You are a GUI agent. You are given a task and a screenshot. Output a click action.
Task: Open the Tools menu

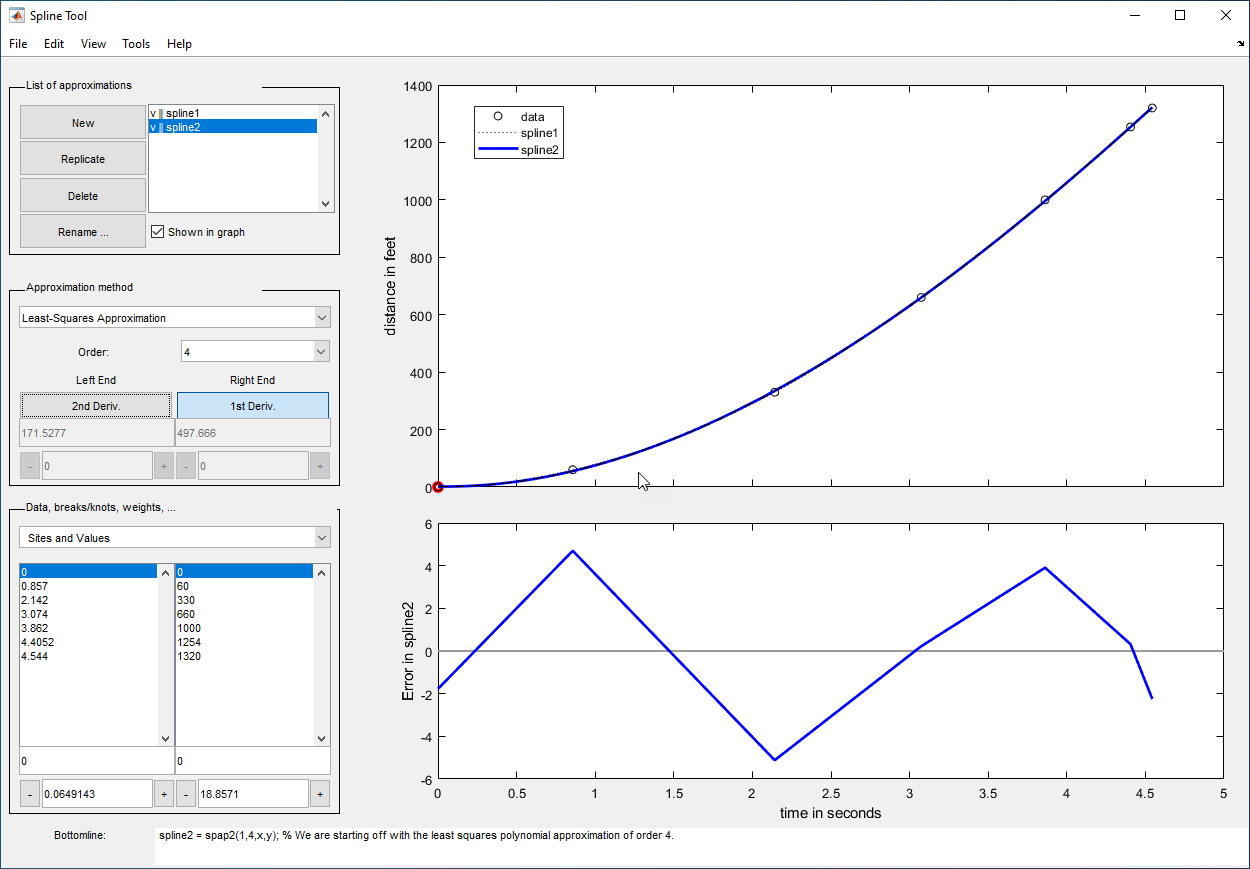pyautogui.click(x=136, y=44)
